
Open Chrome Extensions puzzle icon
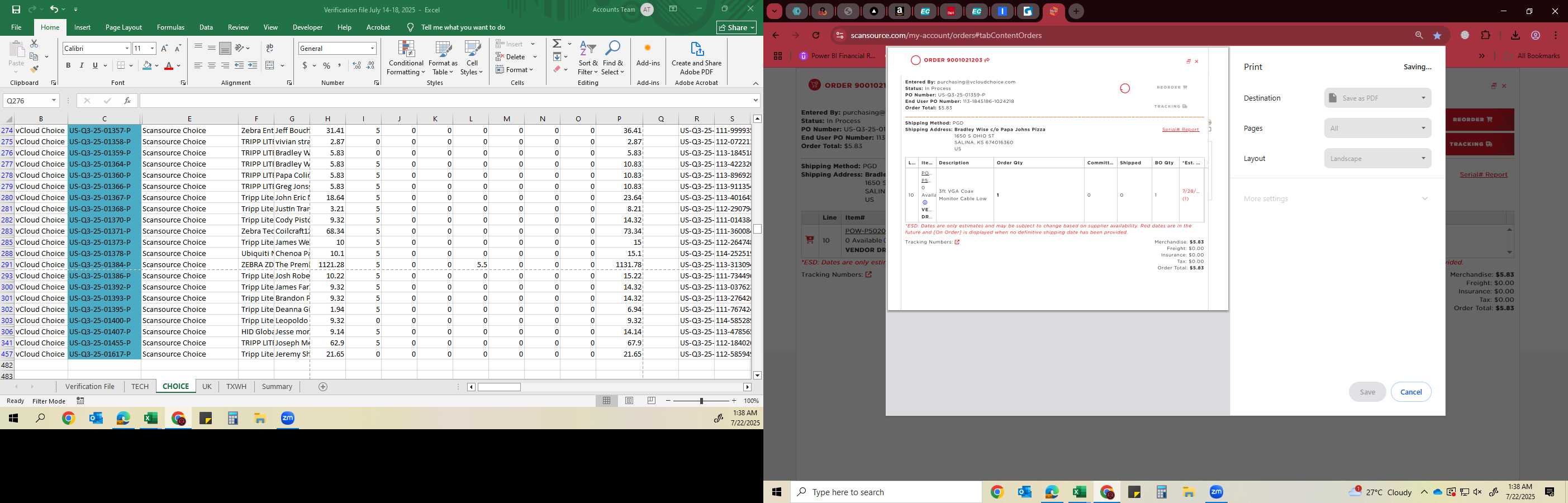pos(1485,35)
